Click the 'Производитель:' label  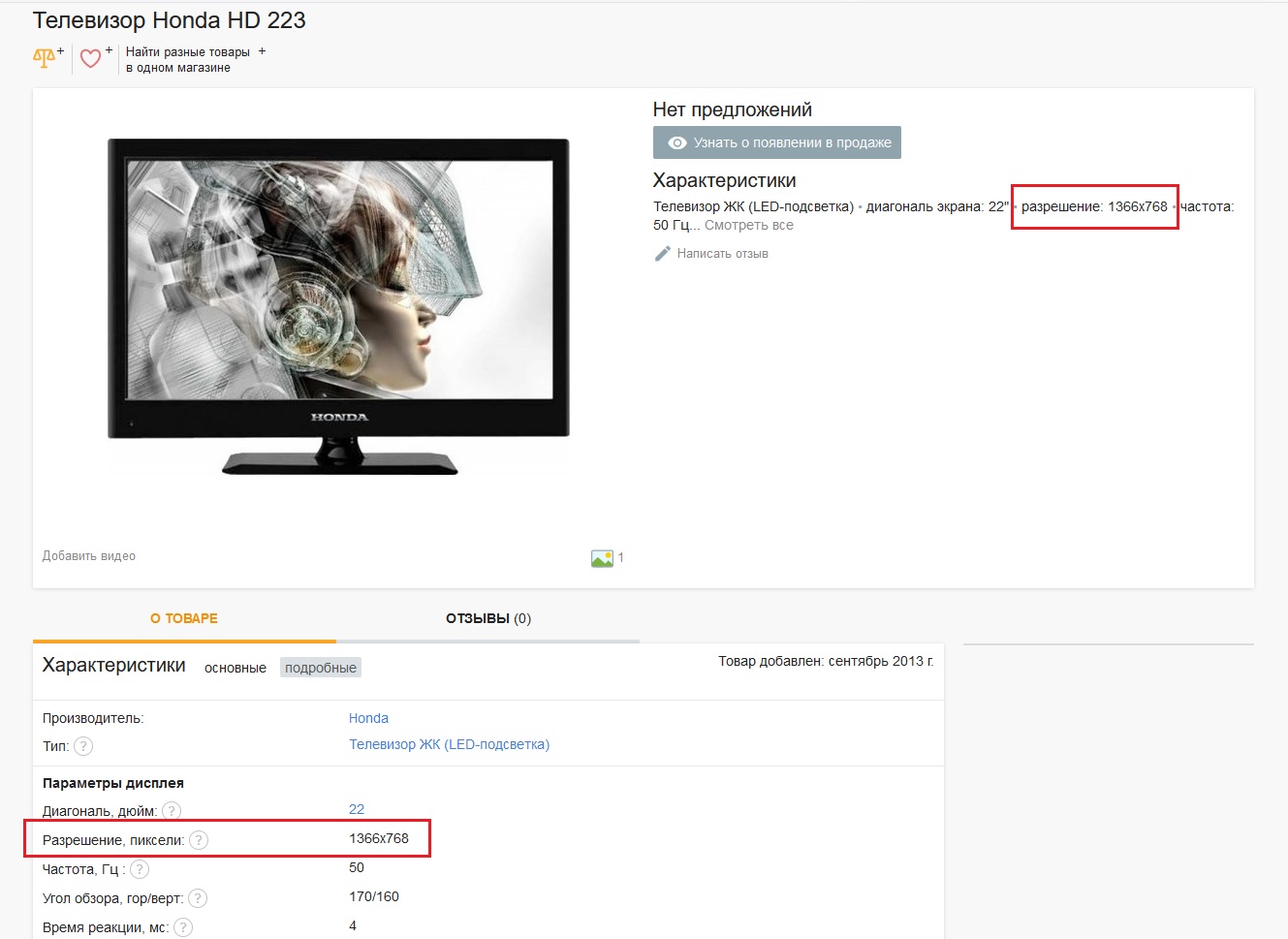93,718
